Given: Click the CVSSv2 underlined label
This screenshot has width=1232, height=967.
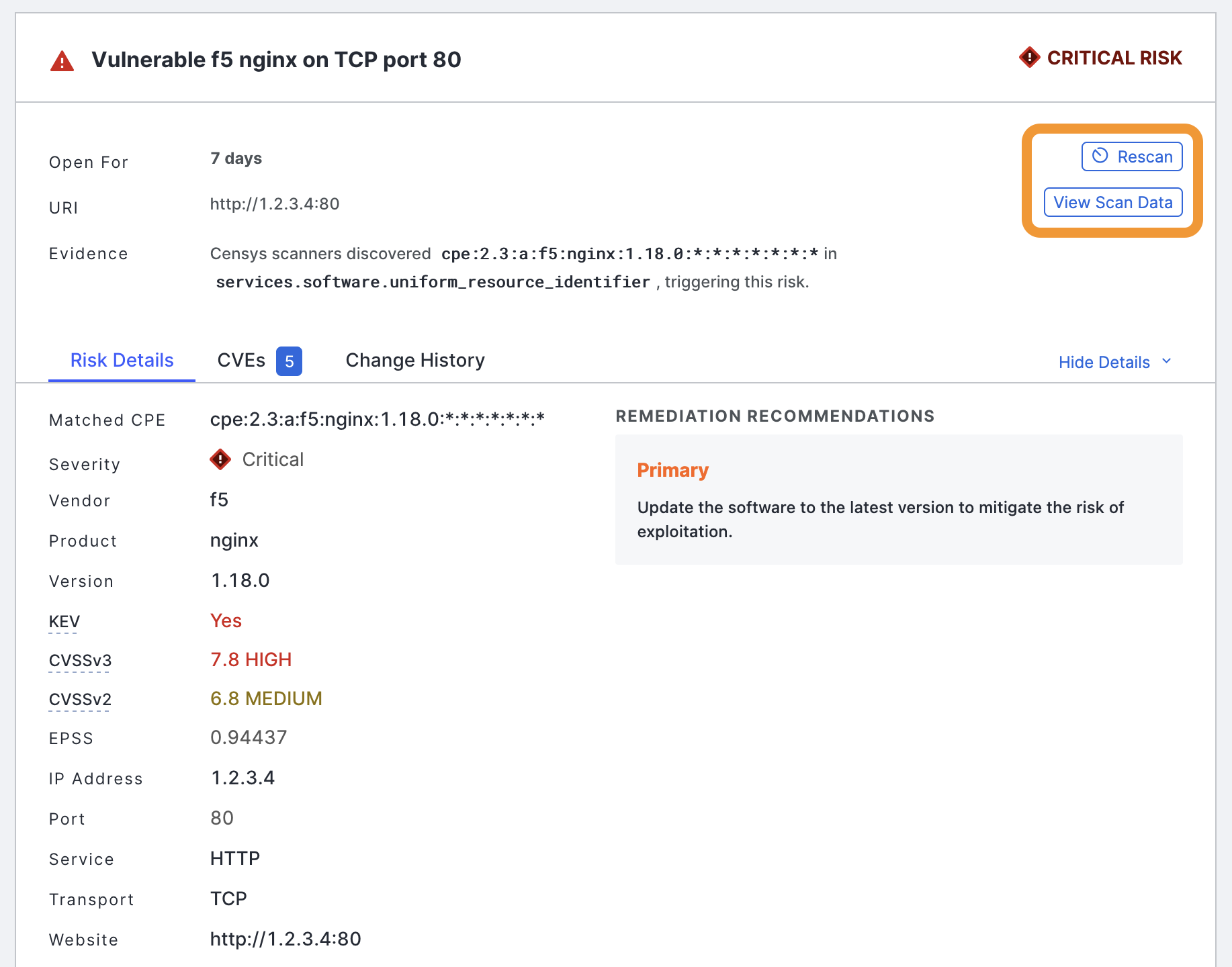Looking at the screenshot, I should (80, 700).
